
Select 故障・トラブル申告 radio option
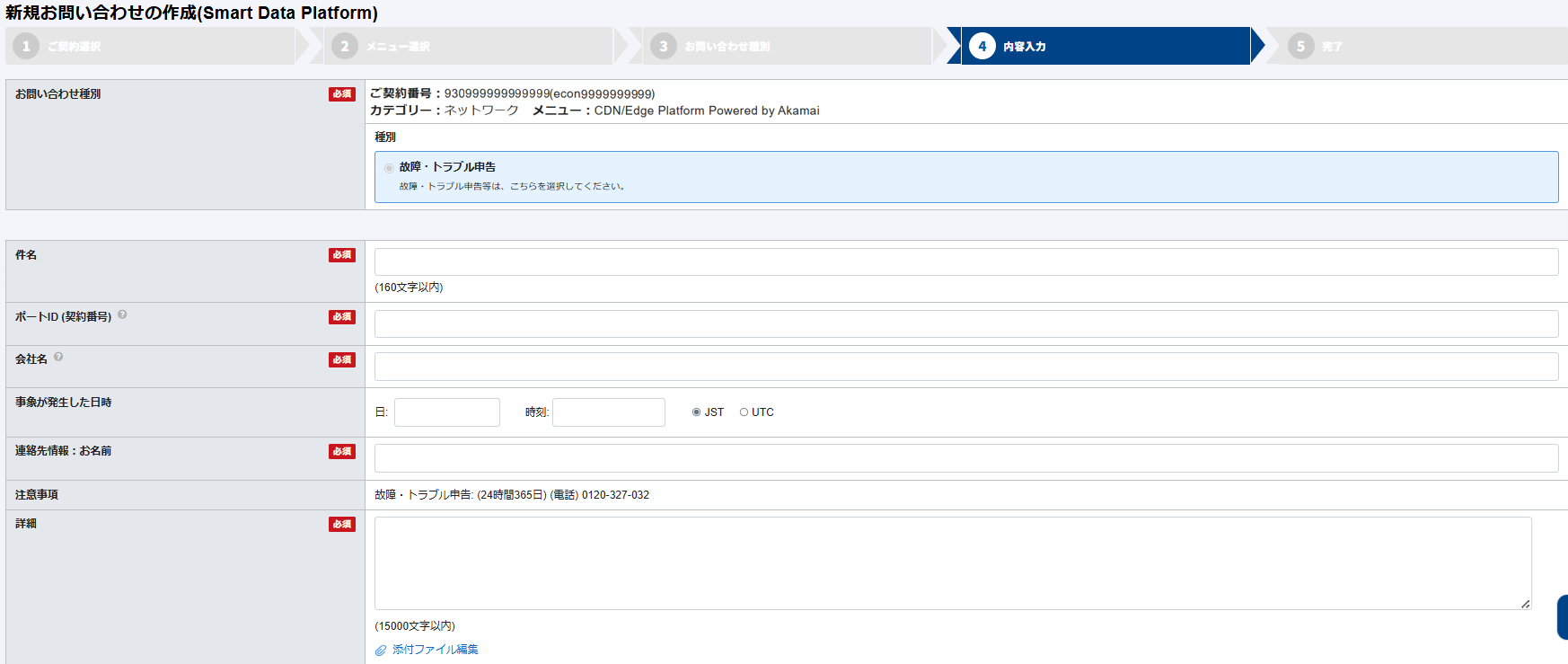point(389,168)
